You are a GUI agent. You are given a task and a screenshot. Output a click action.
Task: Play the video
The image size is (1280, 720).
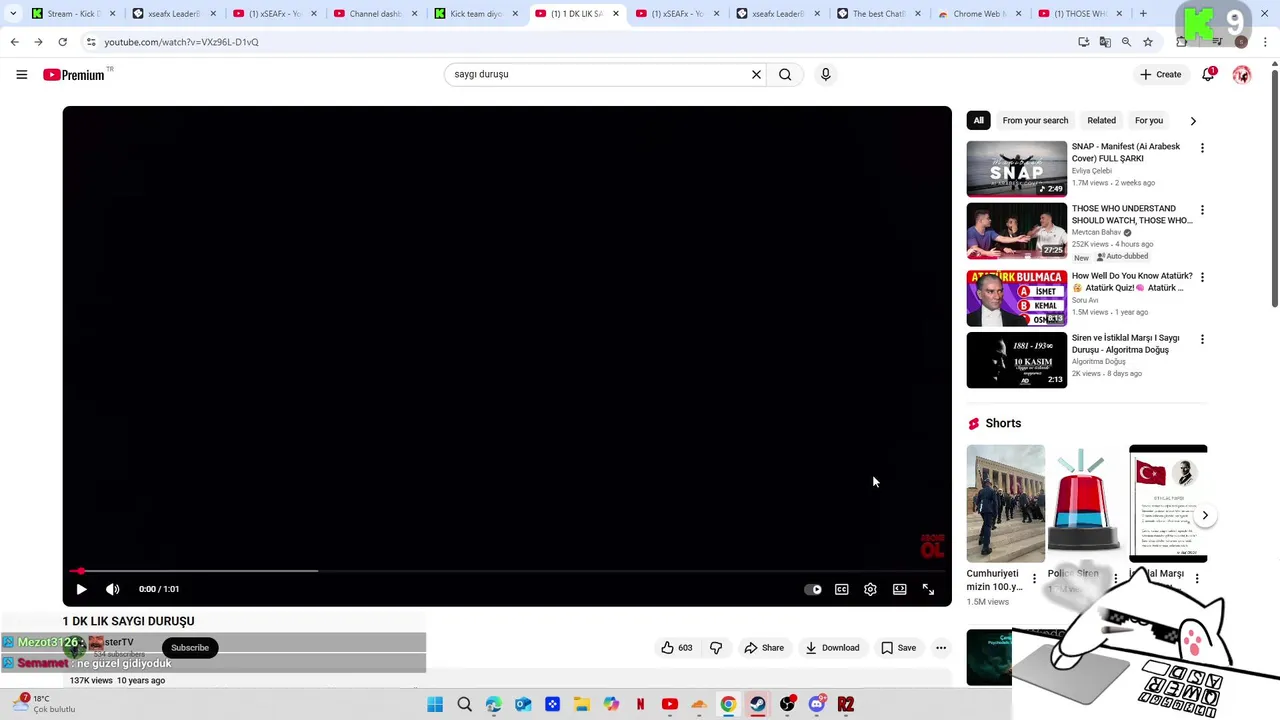click(x=81, y=589)
